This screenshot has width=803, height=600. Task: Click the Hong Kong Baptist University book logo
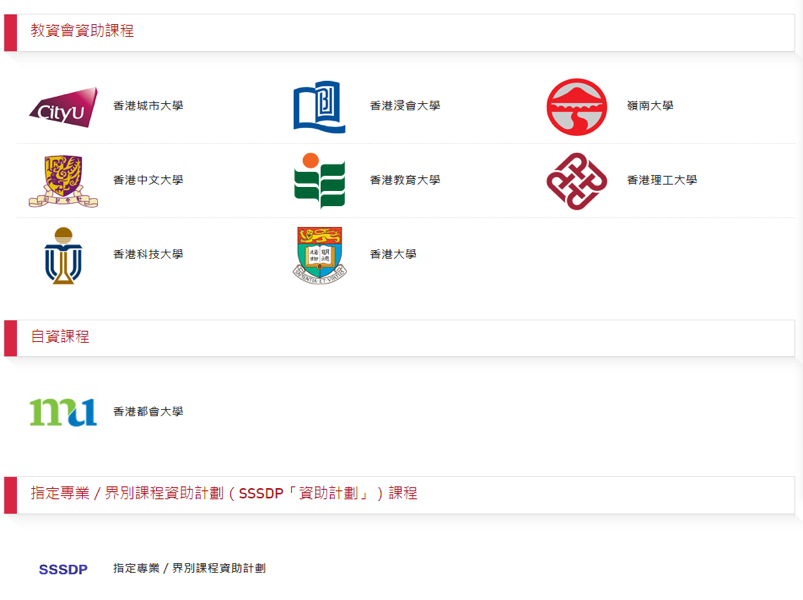pyautogui.click(x=320, y=107)
